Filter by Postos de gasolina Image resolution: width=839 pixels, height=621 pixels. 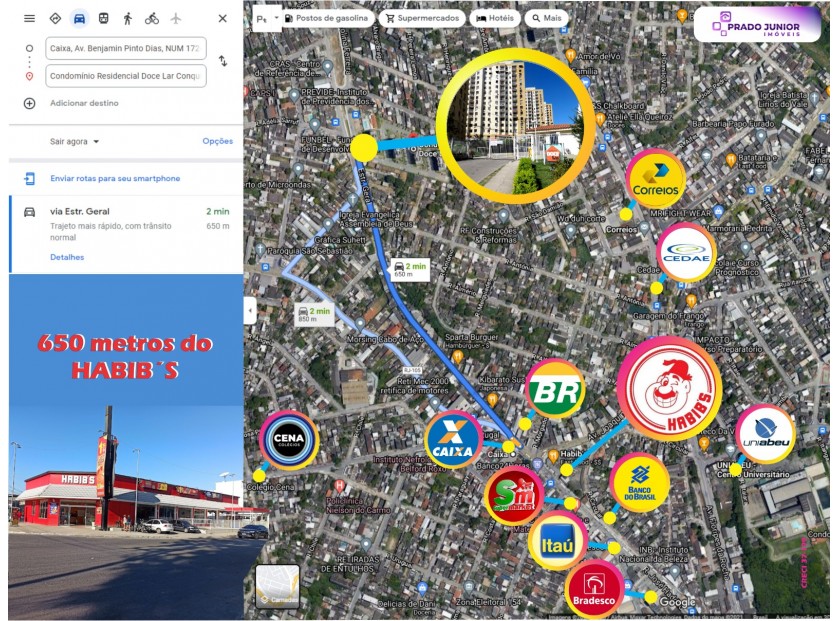click(x=326, y=18)
